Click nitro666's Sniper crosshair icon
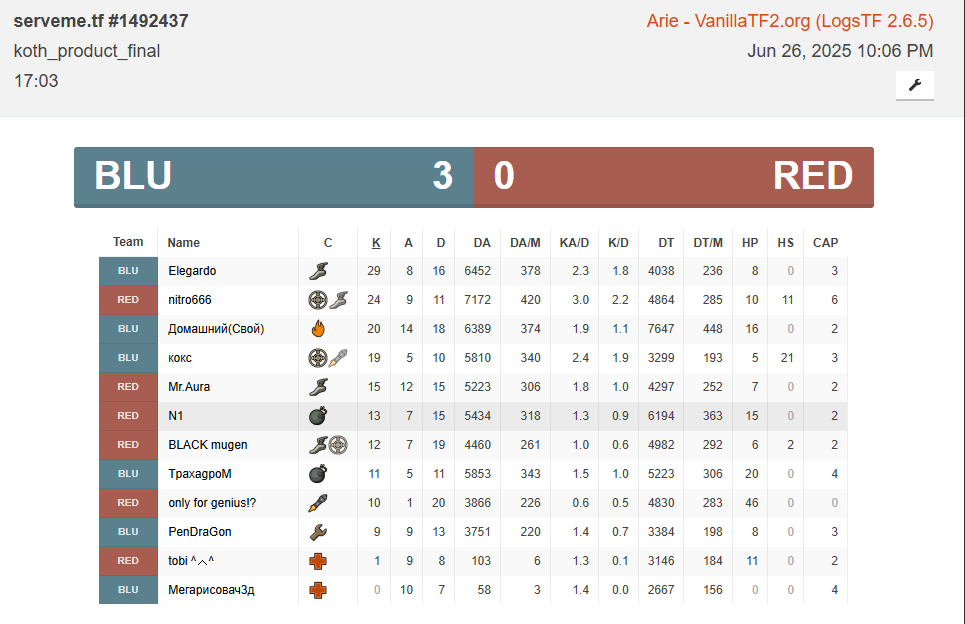This screenshot has width=965, height=624. [318, 300]
